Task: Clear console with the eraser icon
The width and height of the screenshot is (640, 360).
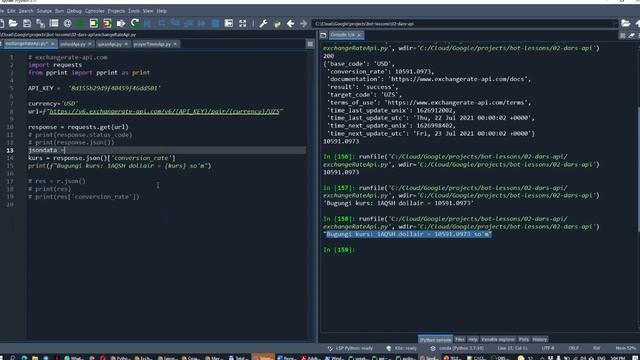Action: click(631, 36)
